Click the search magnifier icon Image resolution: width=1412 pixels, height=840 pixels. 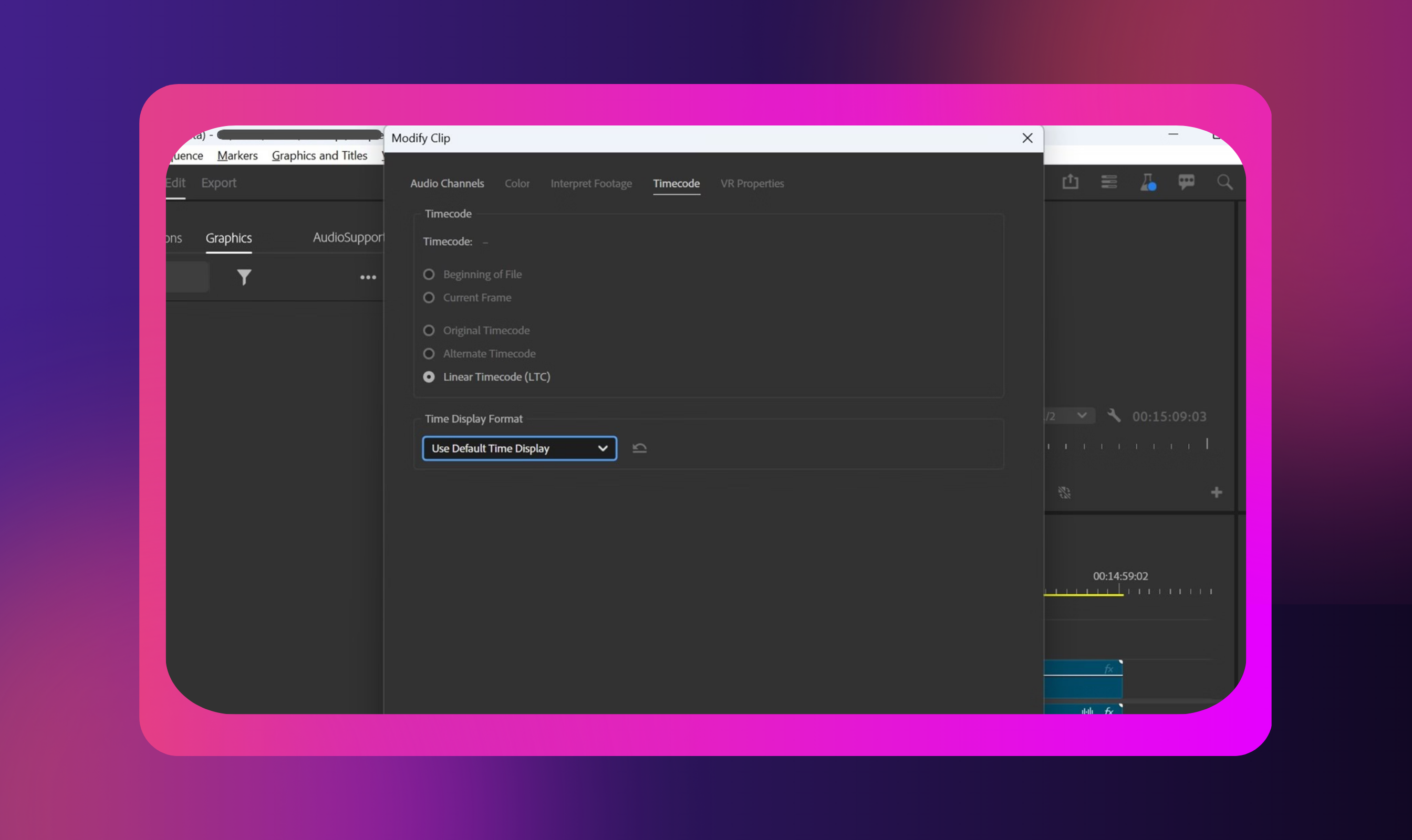point(1224,182)
